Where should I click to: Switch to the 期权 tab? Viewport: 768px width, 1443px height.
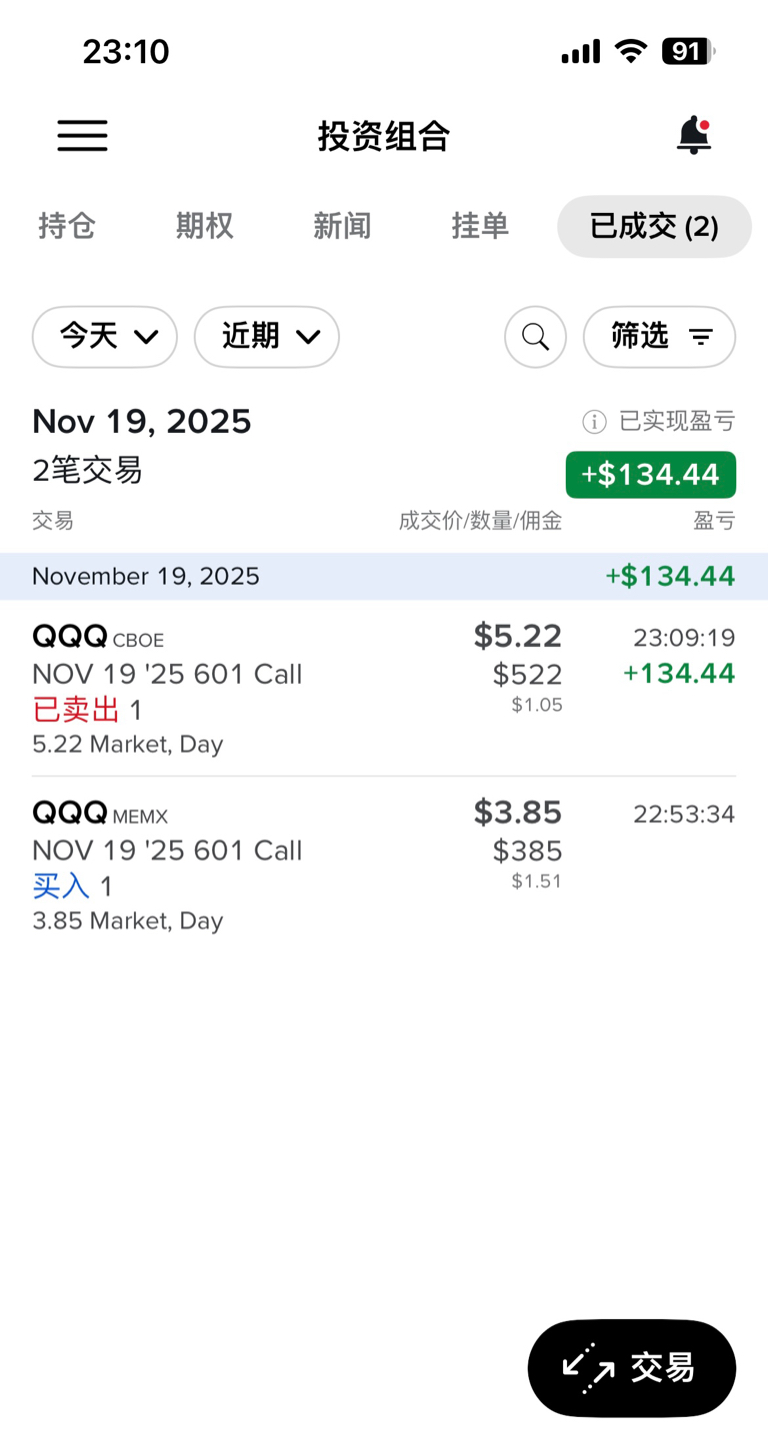tap(205, 226)
